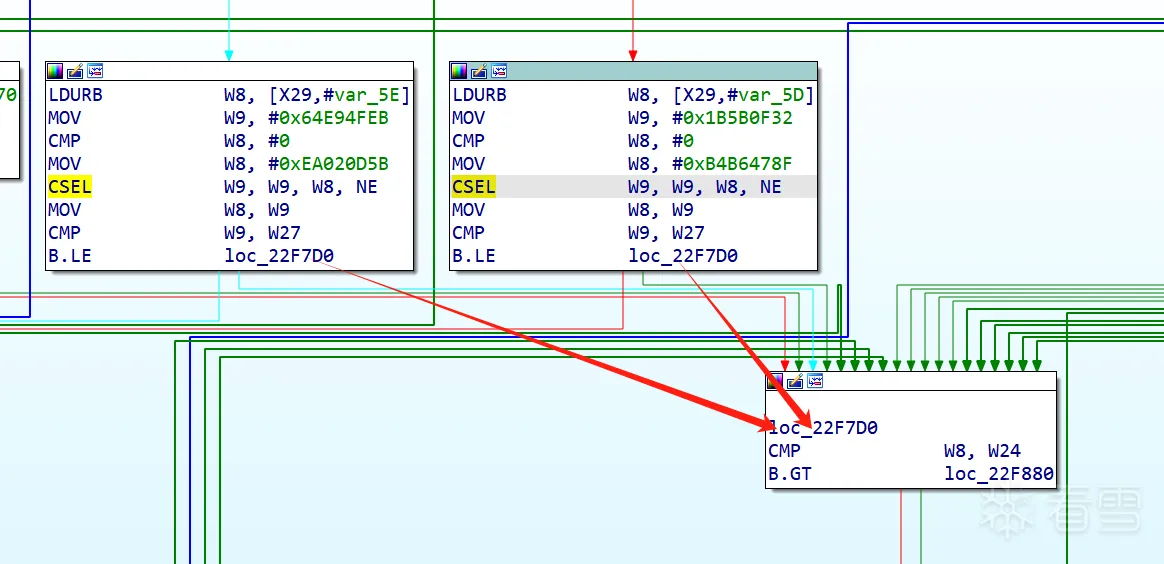Open node color picker in loc_22F7D0 block
Viewport: 1164px width, 564px height.
click(x=774, y=381)
